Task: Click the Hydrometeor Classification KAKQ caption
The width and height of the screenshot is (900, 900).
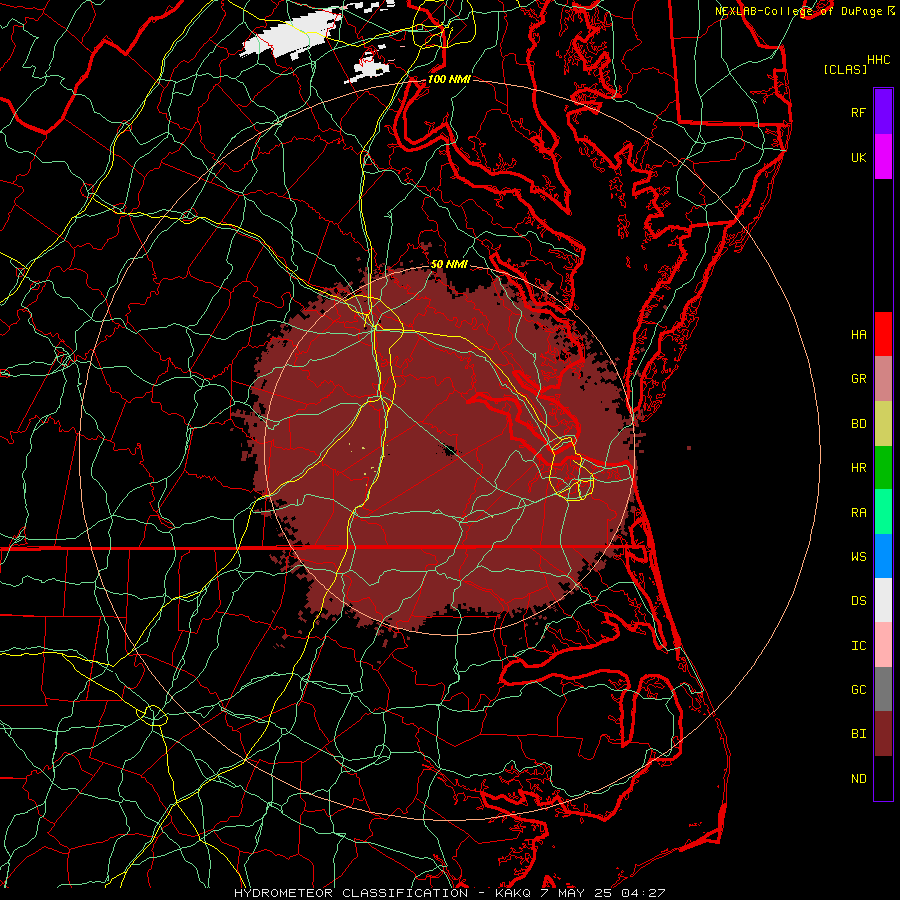Action: tap(450, 893)
